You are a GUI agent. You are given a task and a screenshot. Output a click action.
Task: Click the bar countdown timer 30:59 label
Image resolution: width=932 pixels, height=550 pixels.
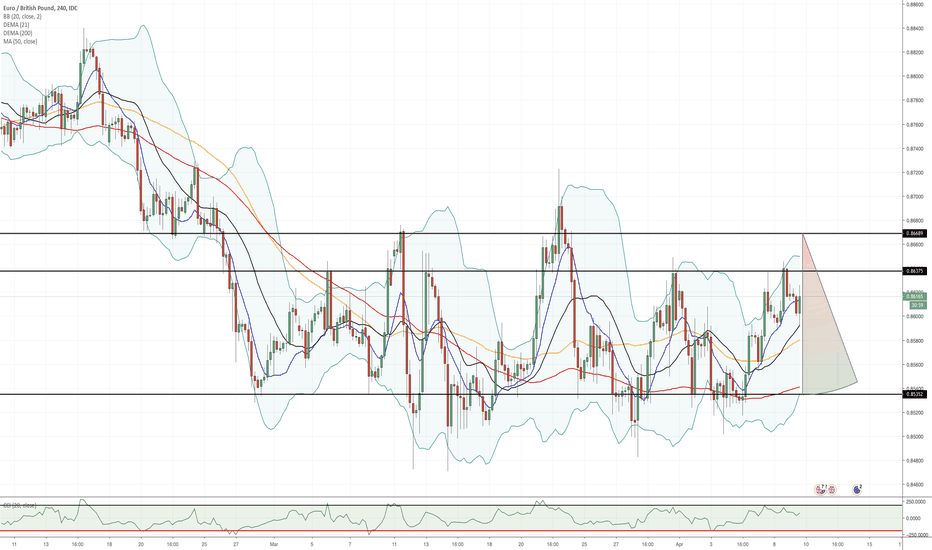click(917, 305)
